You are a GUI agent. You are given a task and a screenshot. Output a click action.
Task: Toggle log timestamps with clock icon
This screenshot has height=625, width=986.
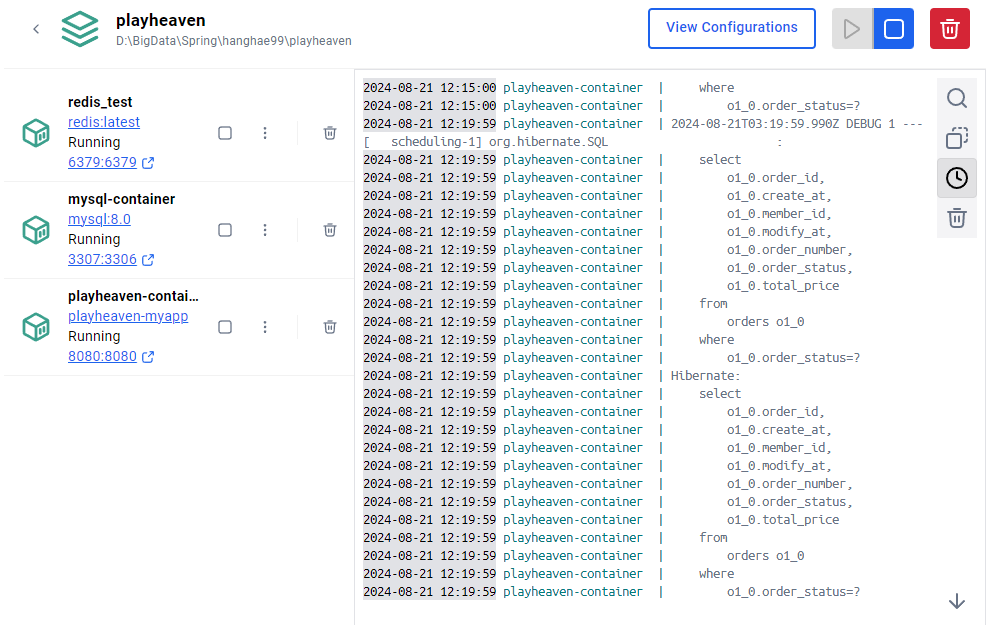957,178
